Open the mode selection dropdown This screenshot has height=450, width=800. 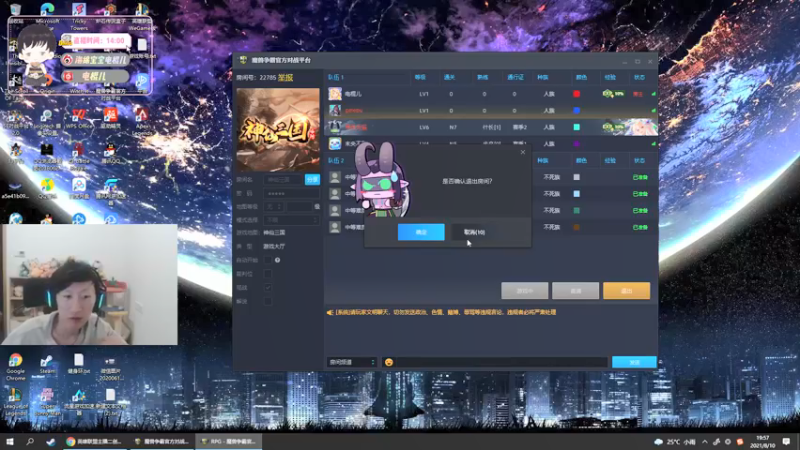tap(291, 220)
